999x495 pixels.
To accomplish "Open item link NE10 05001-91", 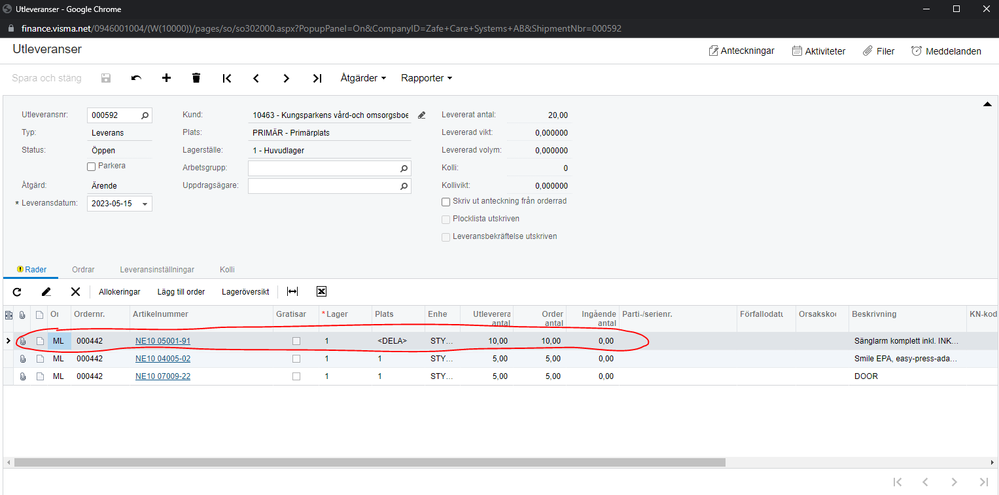I will point(163,341).
